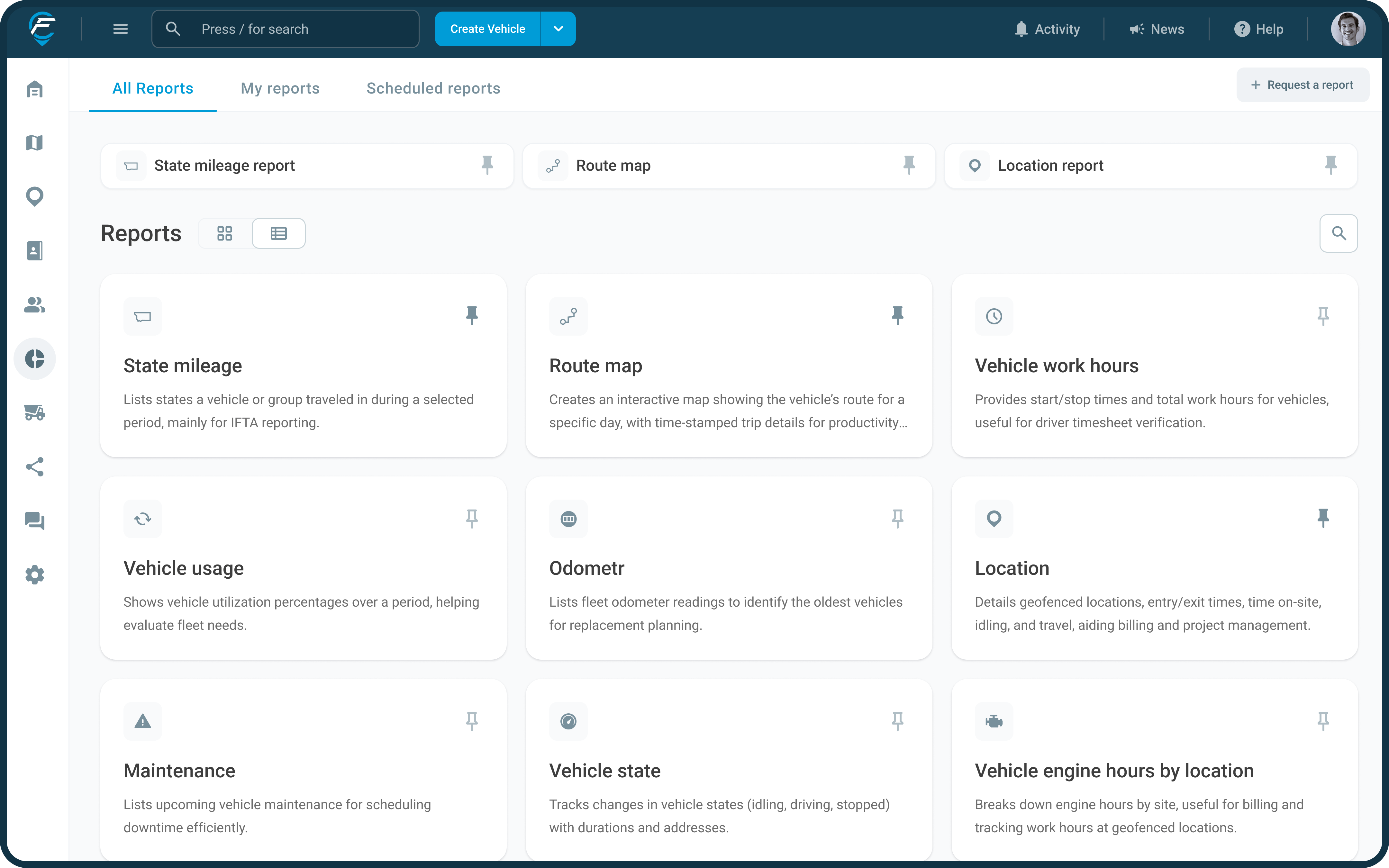
Task: Open Vehicle engine hours by location title
Action: coord(1114,771)
